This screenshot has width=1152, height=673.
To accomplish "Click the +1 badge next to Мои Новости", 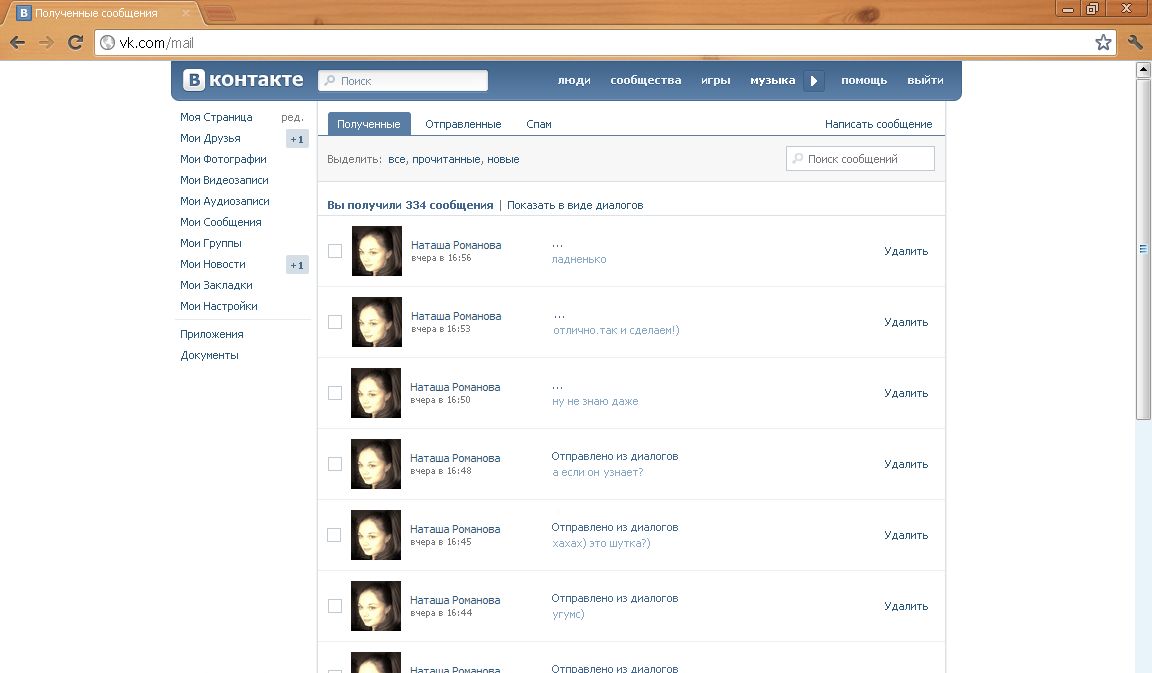I will 297,265.
